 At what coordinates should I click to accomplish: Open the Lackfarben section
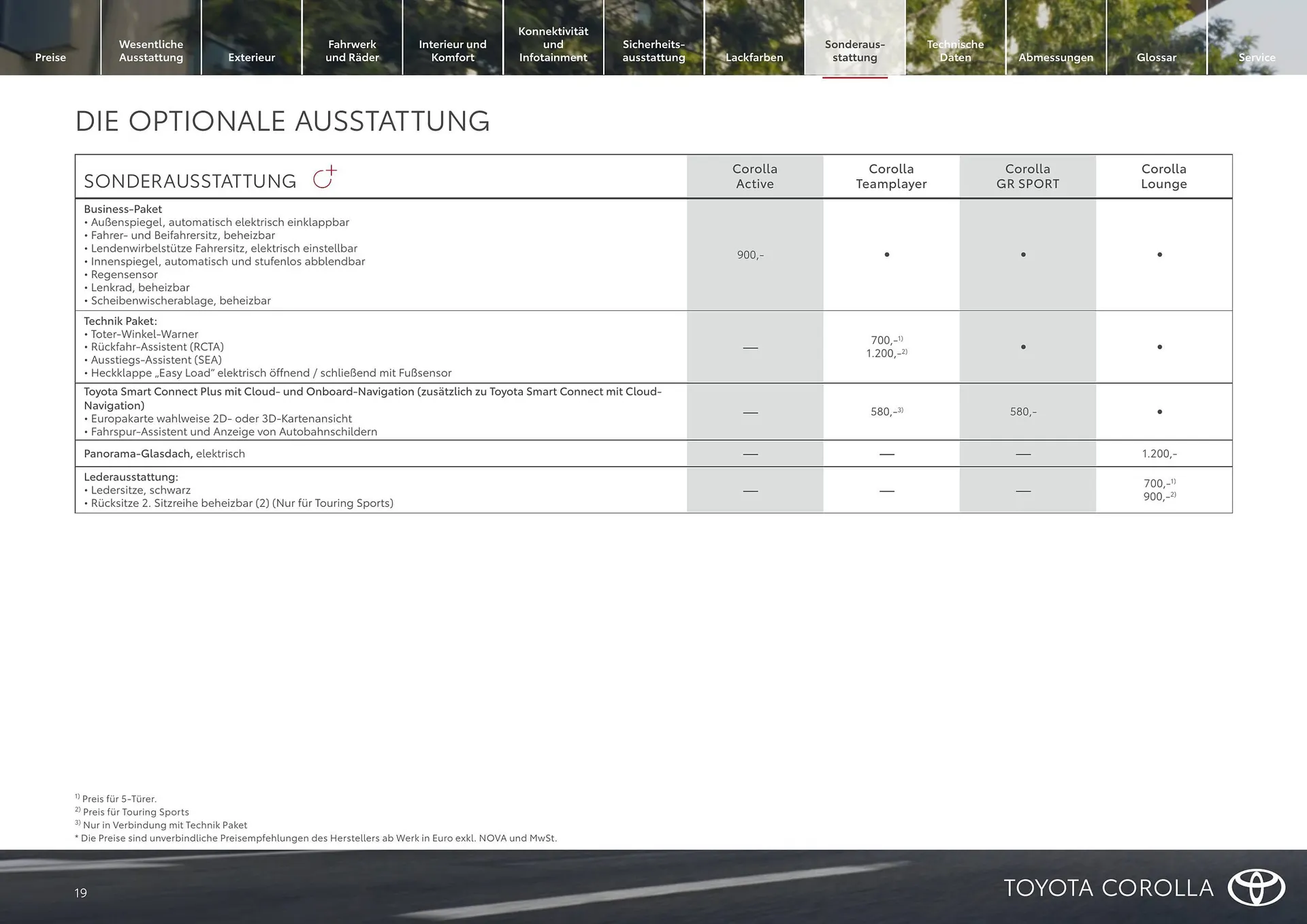click(754, 57)
